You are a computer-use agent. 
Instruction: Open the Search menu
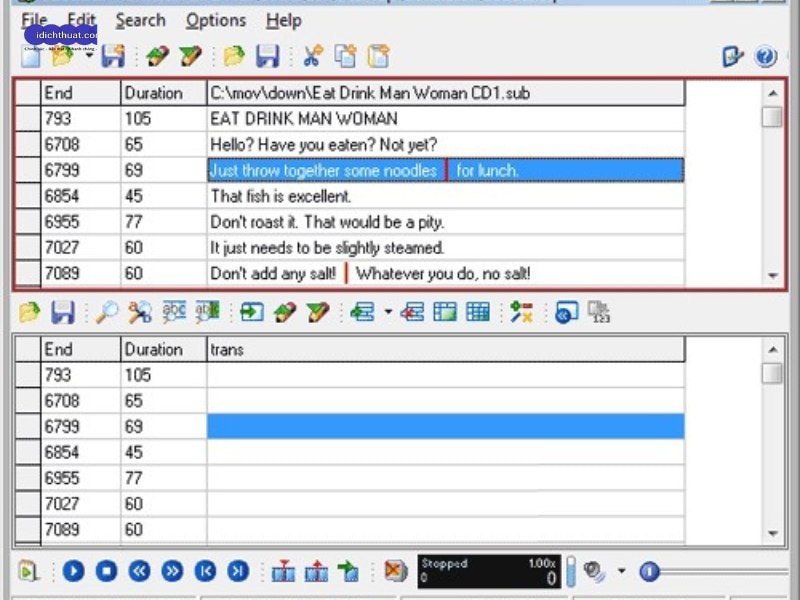click(140, 20)
